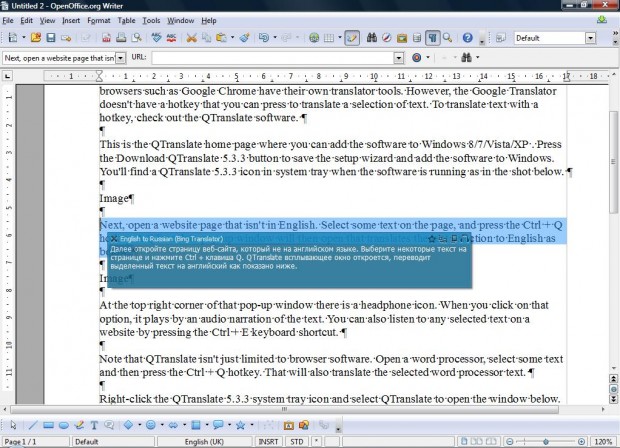Image resolution: width=620 pixels, height=448 pixels.
Task: Open the Insert menu
Action: [71, 21]
